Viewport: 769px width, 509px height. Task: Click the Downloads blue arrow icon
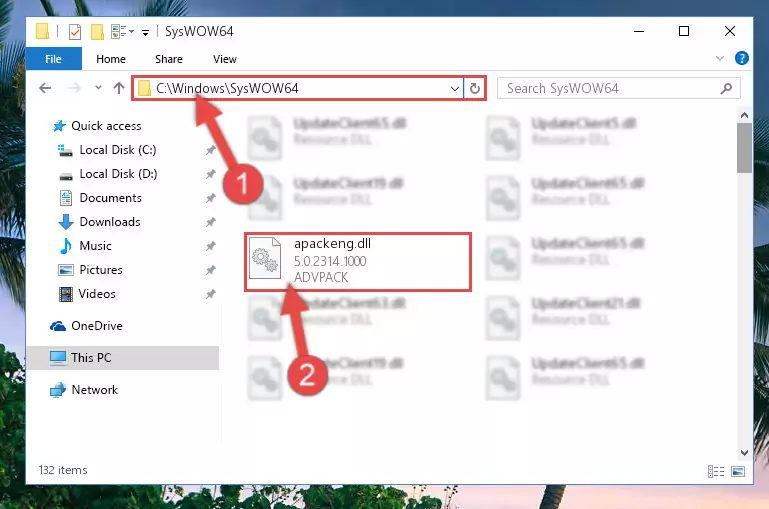click(66, 222)
